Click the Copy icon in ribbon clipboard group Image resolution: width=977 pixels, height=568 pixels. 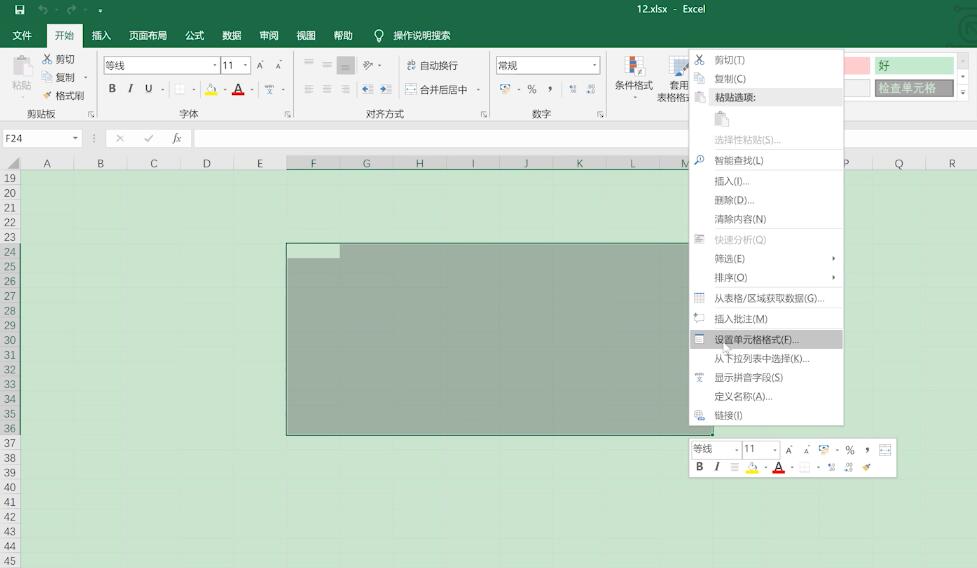tap(47, 77)
